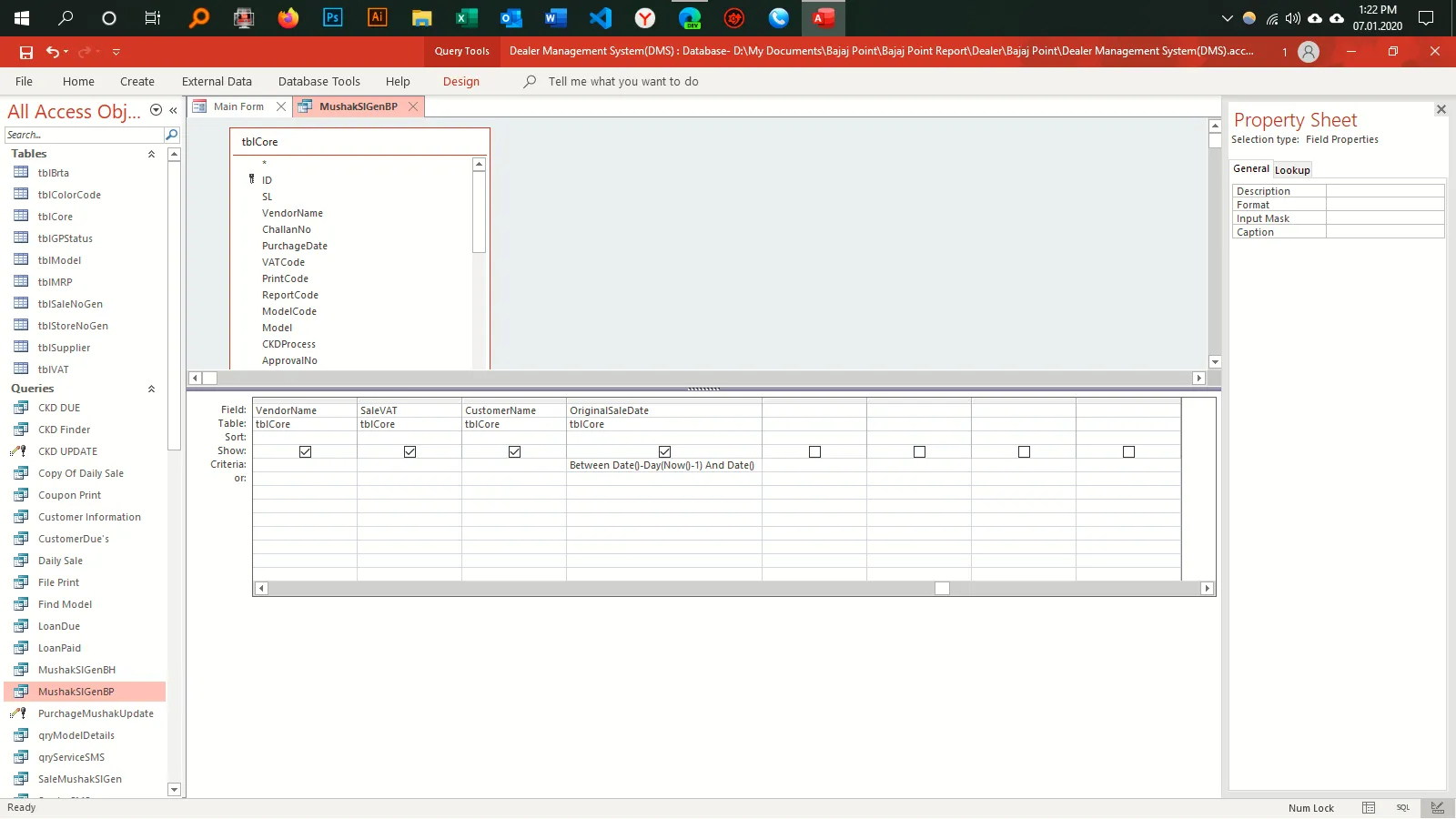
Task: Click the VendorName field cell in grid
Action: click(x=305, y=410)
